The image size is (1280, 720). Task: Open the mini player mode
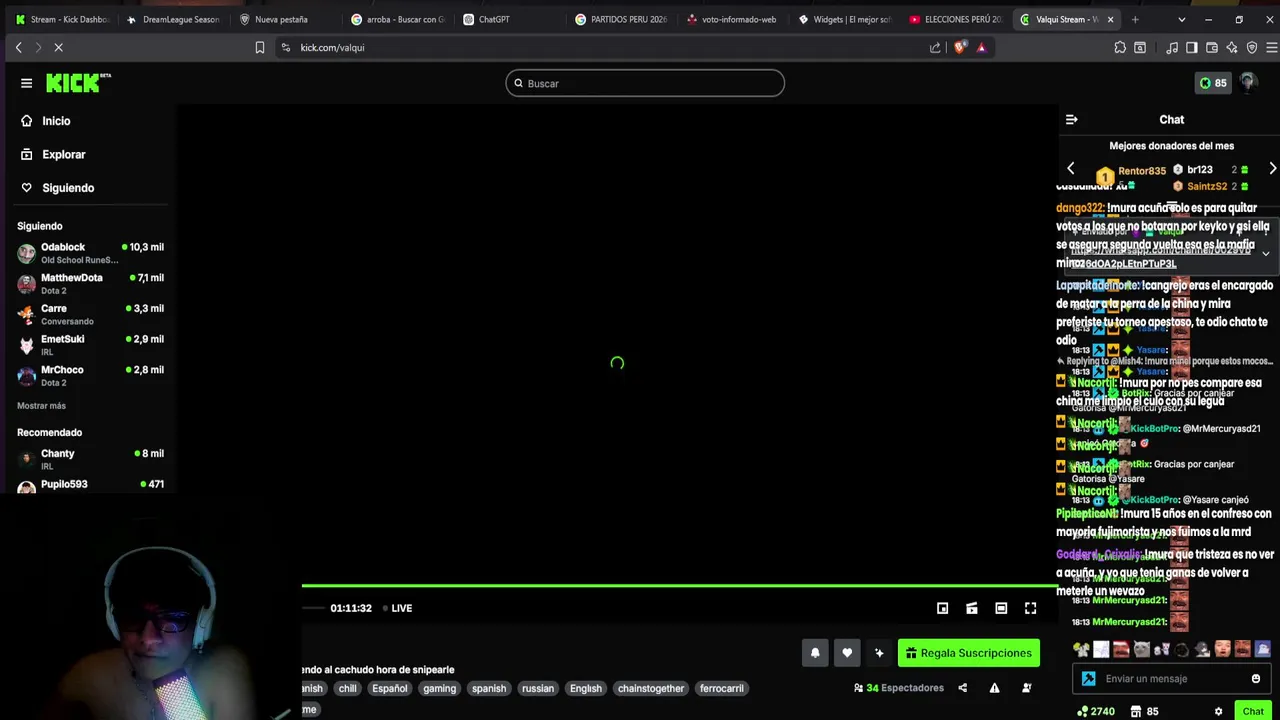(x=942, y=608)
